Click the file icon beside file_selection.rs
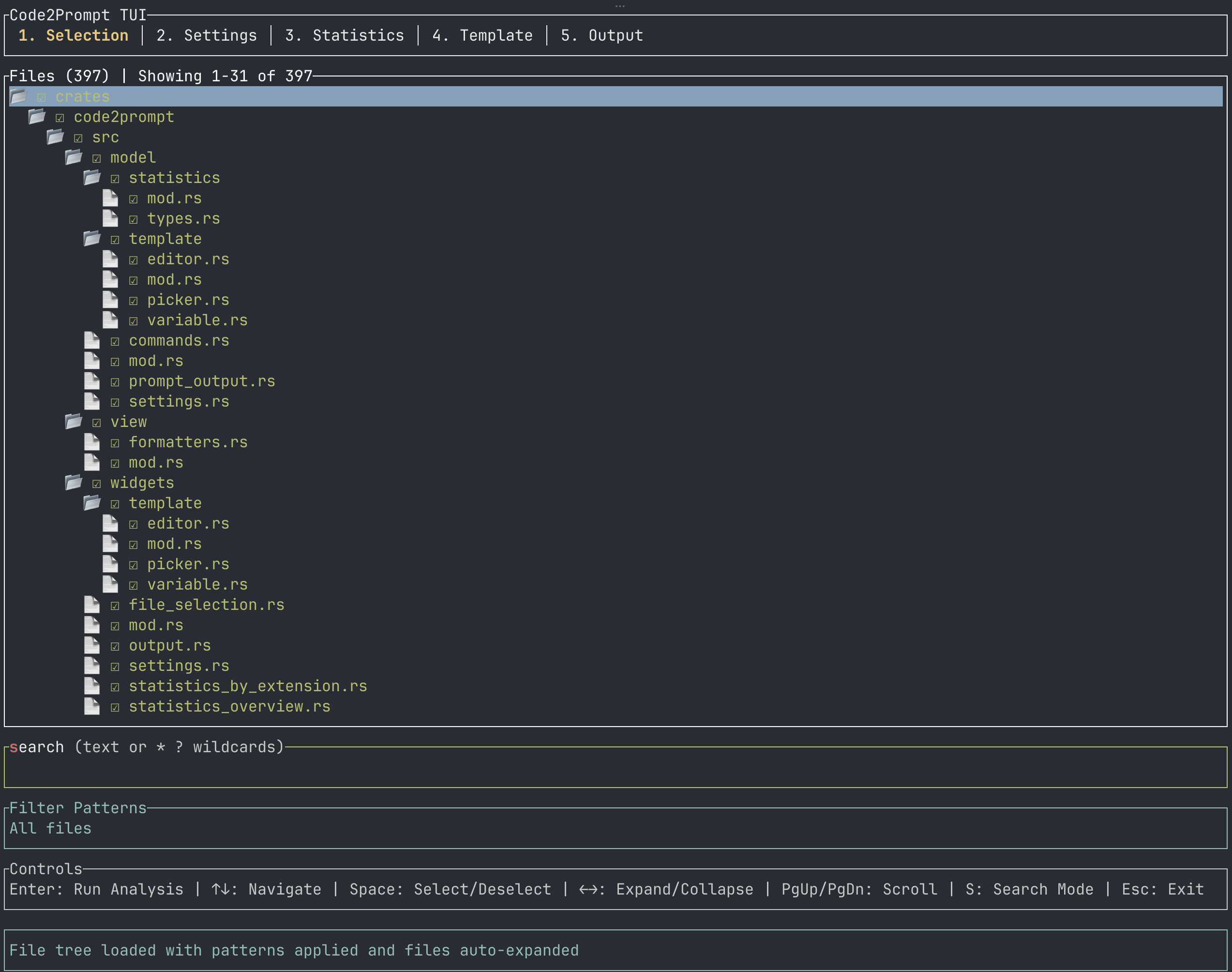The image size is (1232, 972). point(92,605)
